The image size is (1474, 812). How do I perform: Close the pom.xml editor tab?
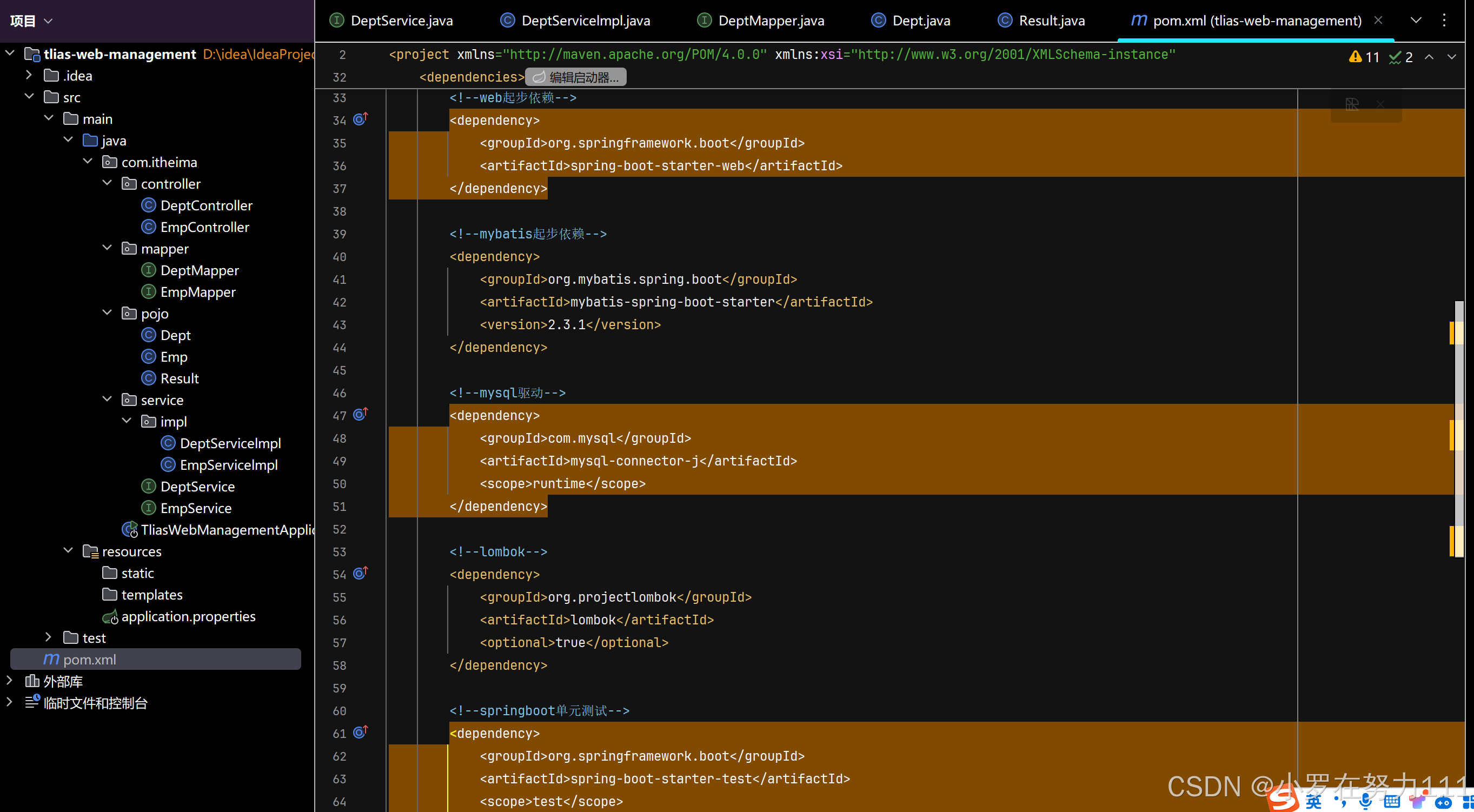(1378, 21)
